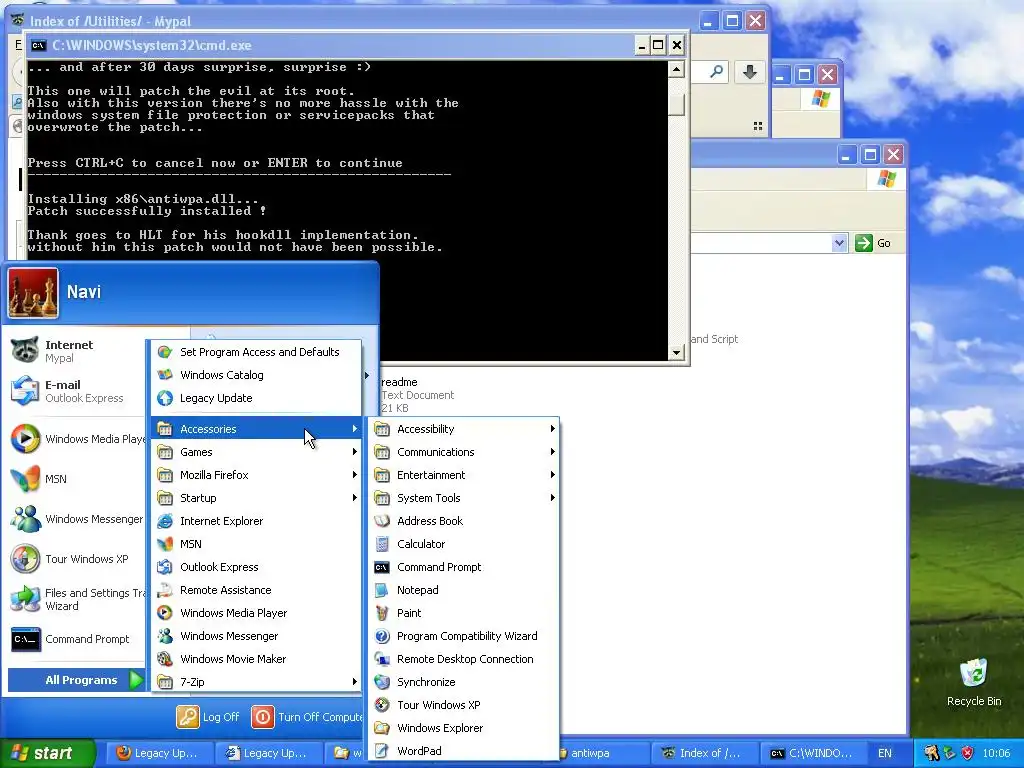Screen dimensions: 1024x768
Task: Click the EN language indicator
Action: pos(884,753)
